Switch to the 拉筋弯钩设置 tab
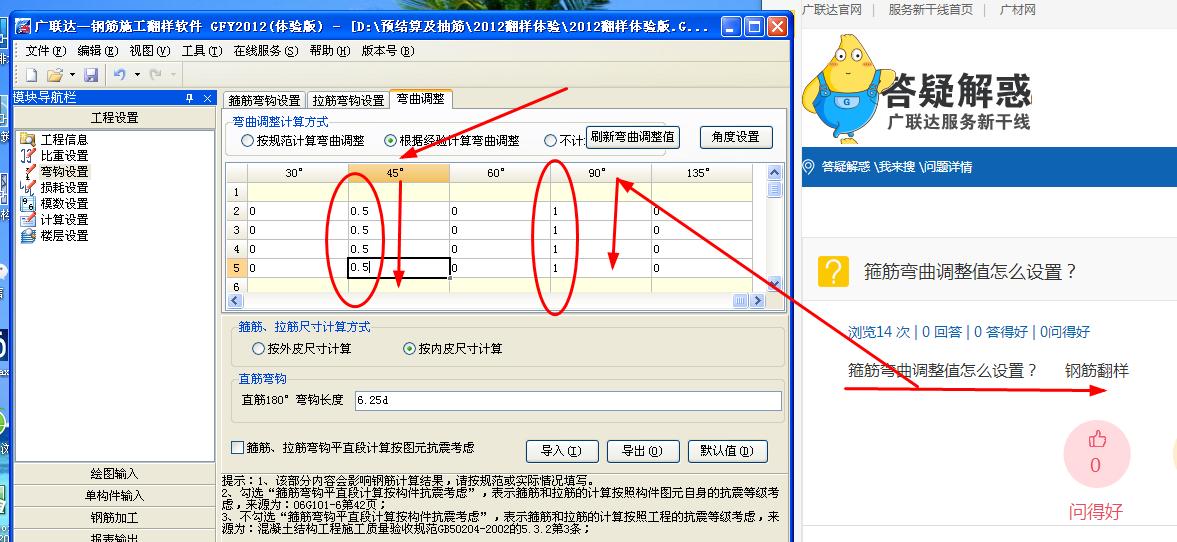The height and width of the screenshot is (542, 1177). click(348, 101)
